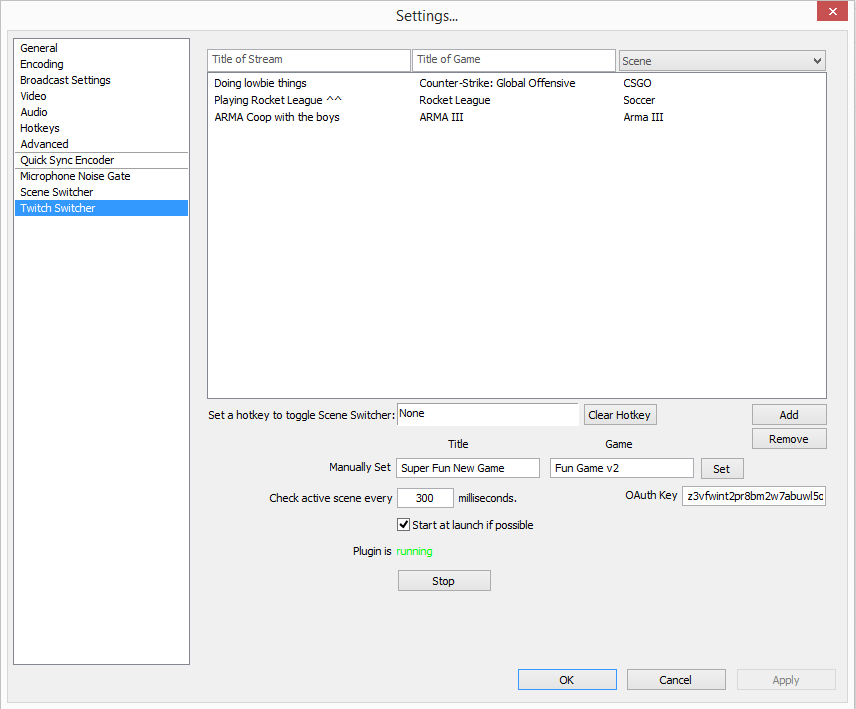Toggle Start at launch if possible checkbox
Viewport: 856px width, 709px height.
pyautogui.click(x=404, y=525)
